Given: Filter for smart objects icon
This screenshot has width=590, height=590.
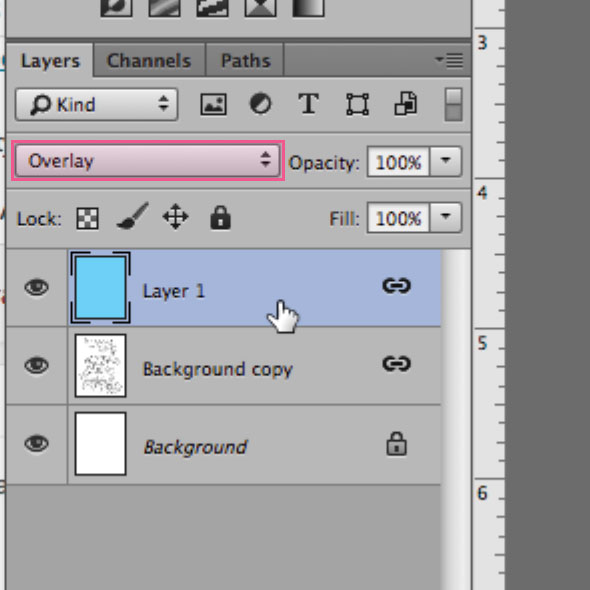Looking at the screenshot, I should (406, 103).
